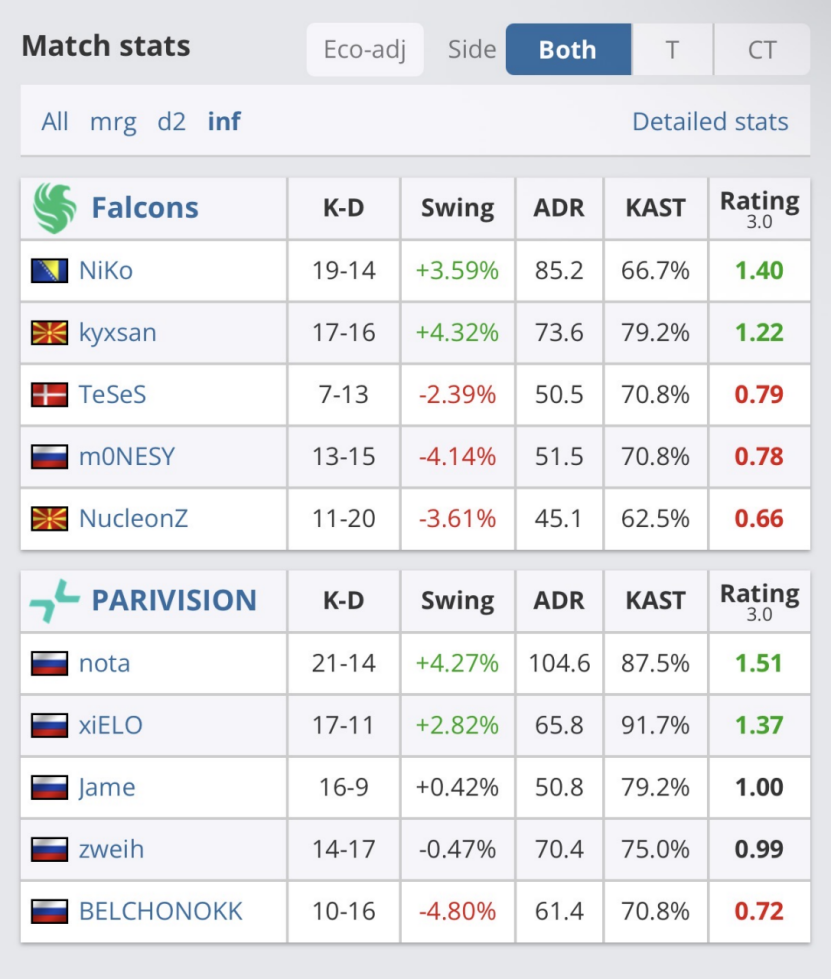Click the Rating 3.0 header in Falcons table
This screenshot has height=979, width=831.
coord(759,208)
